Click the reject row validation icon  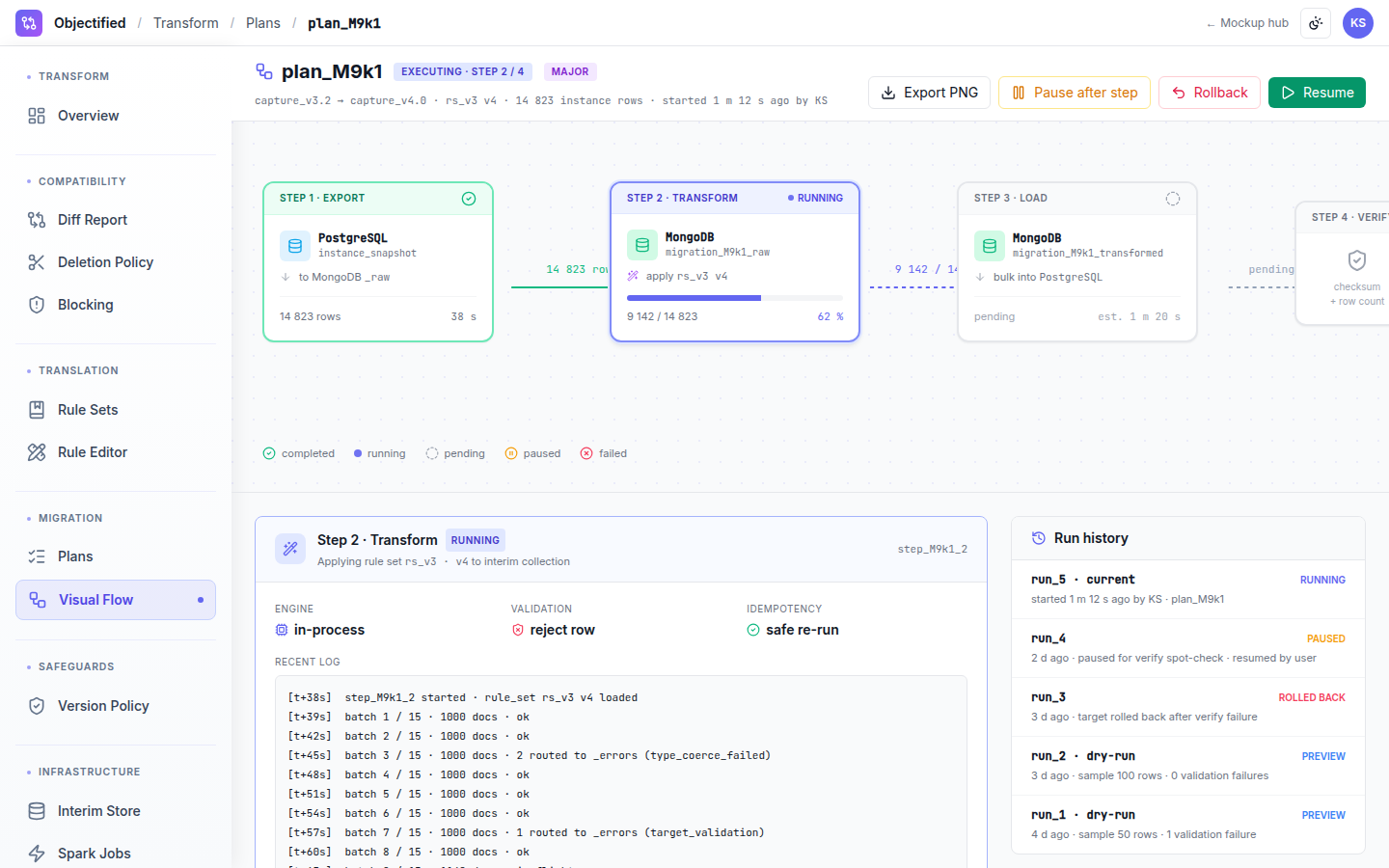pos(518,630)
